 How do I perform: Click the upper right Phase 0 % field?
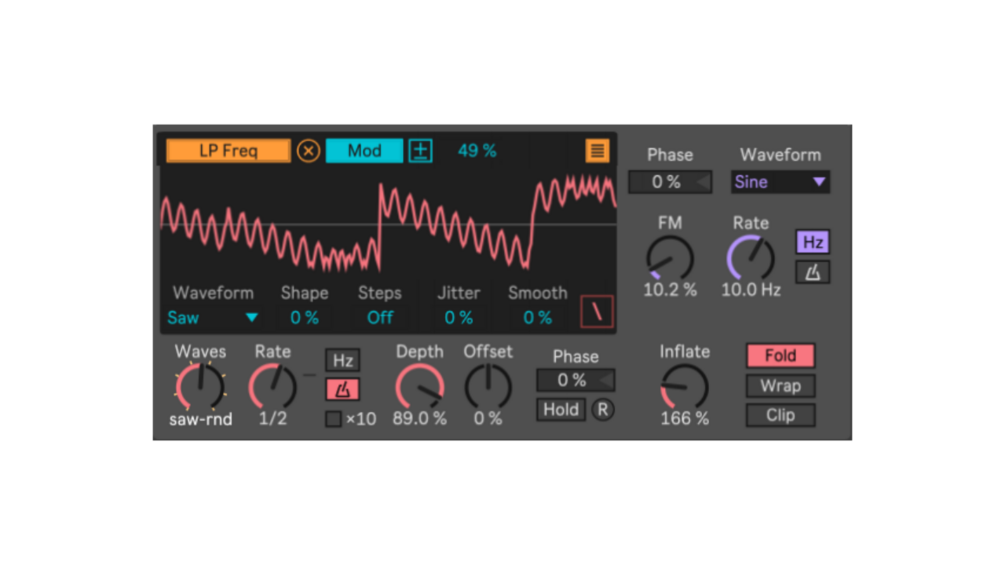[670, 182]
